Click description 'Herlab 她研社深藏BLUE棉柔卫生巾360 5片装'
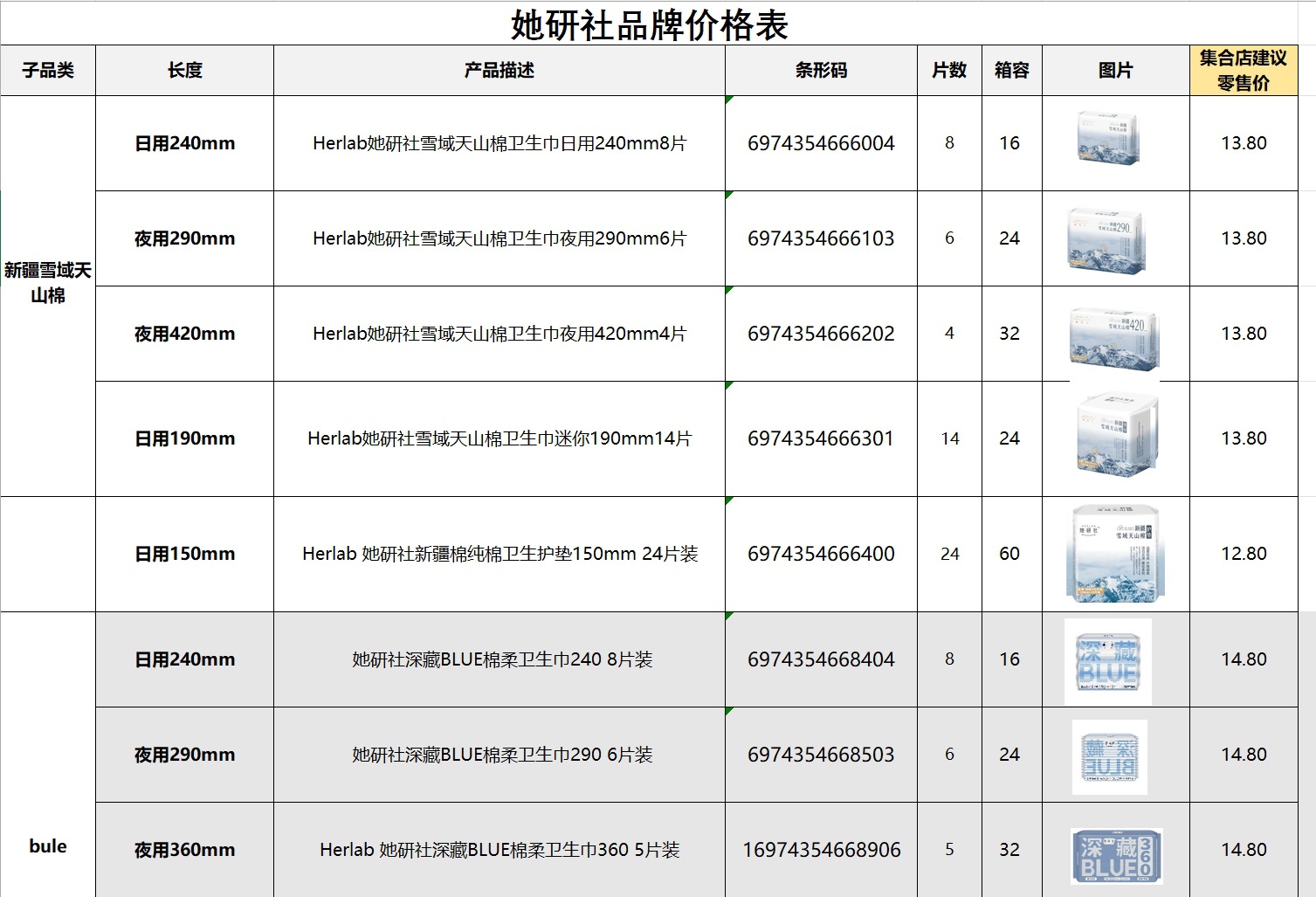The width and height of the screenshot is (1316, 897). pos(500,850)
